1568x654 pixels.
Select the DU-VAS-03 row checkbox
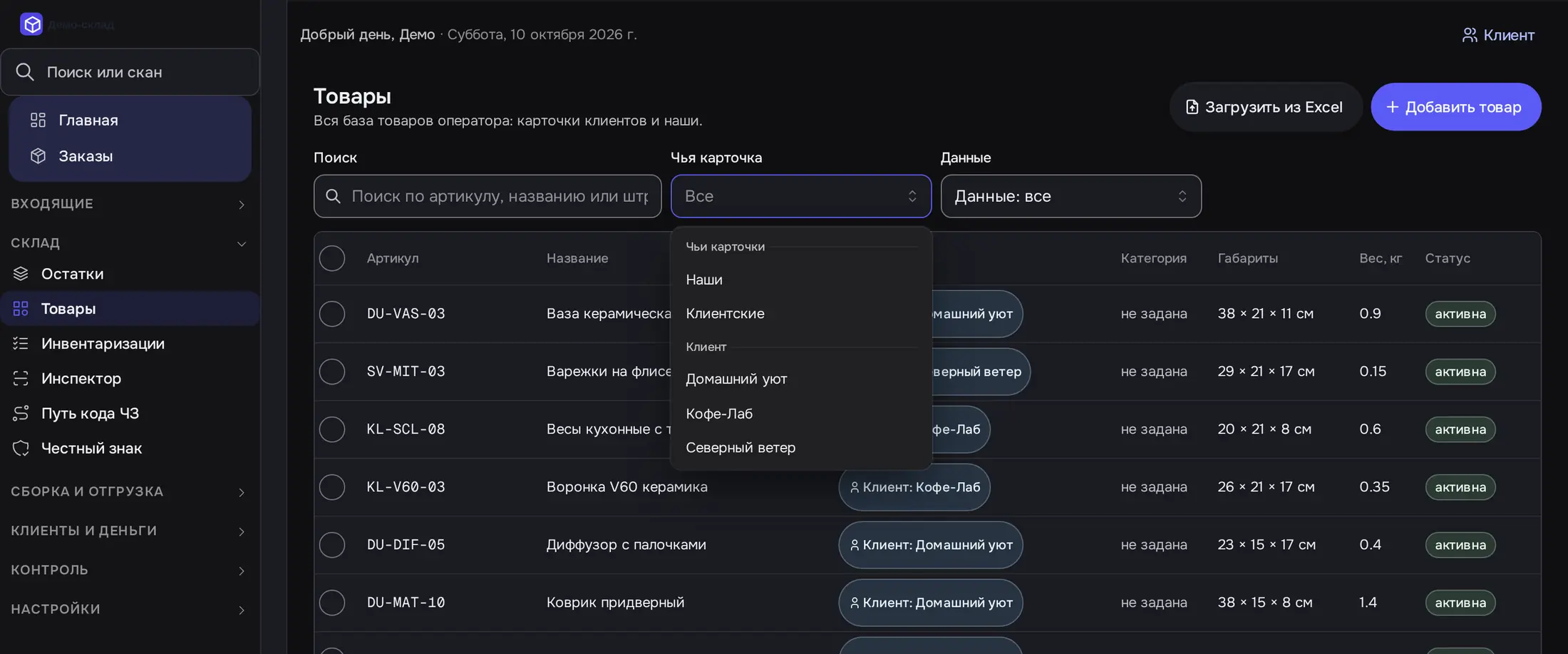click(332, 314)
